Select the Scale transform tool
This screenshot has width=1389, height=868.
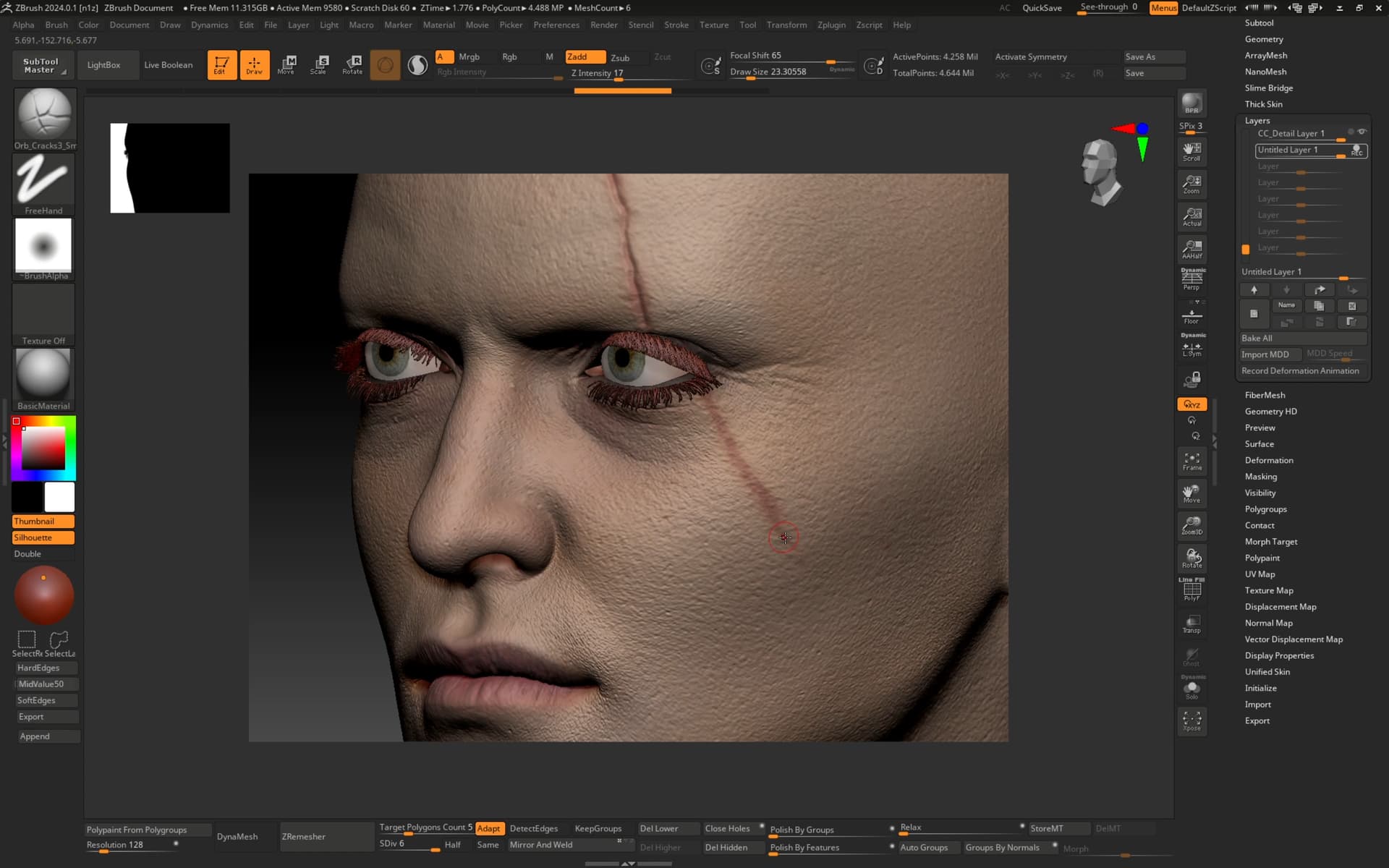(318, 65)
